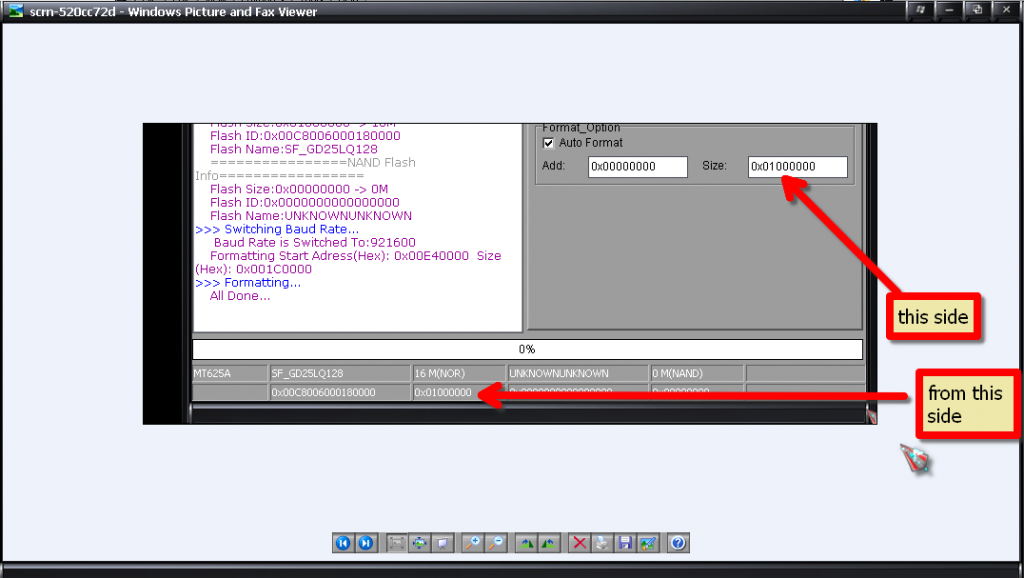Image resolution: width=1024 pixels, height=578 pixels.
Task: Click the Size input field
Action: (x=797, y=167)
